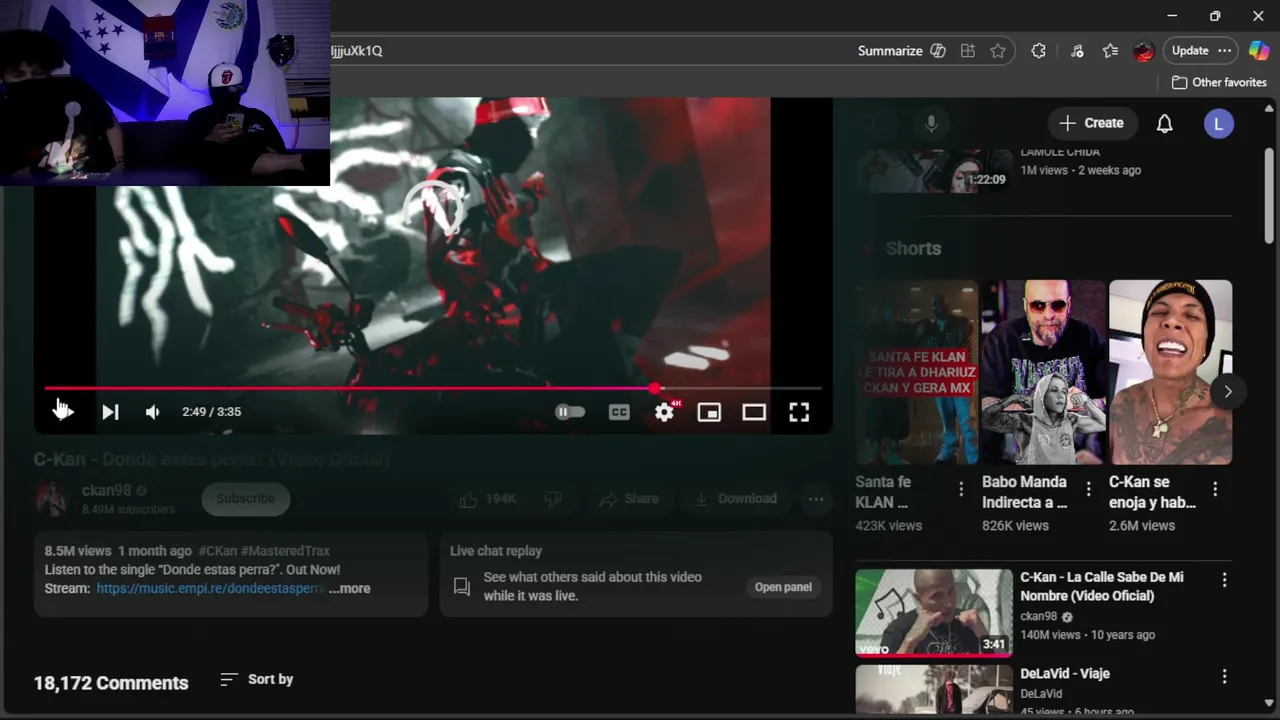Open the music.empi.re stream link
Image resolution: width=1280 pixels, height=720 pixels.
[210, 589]
